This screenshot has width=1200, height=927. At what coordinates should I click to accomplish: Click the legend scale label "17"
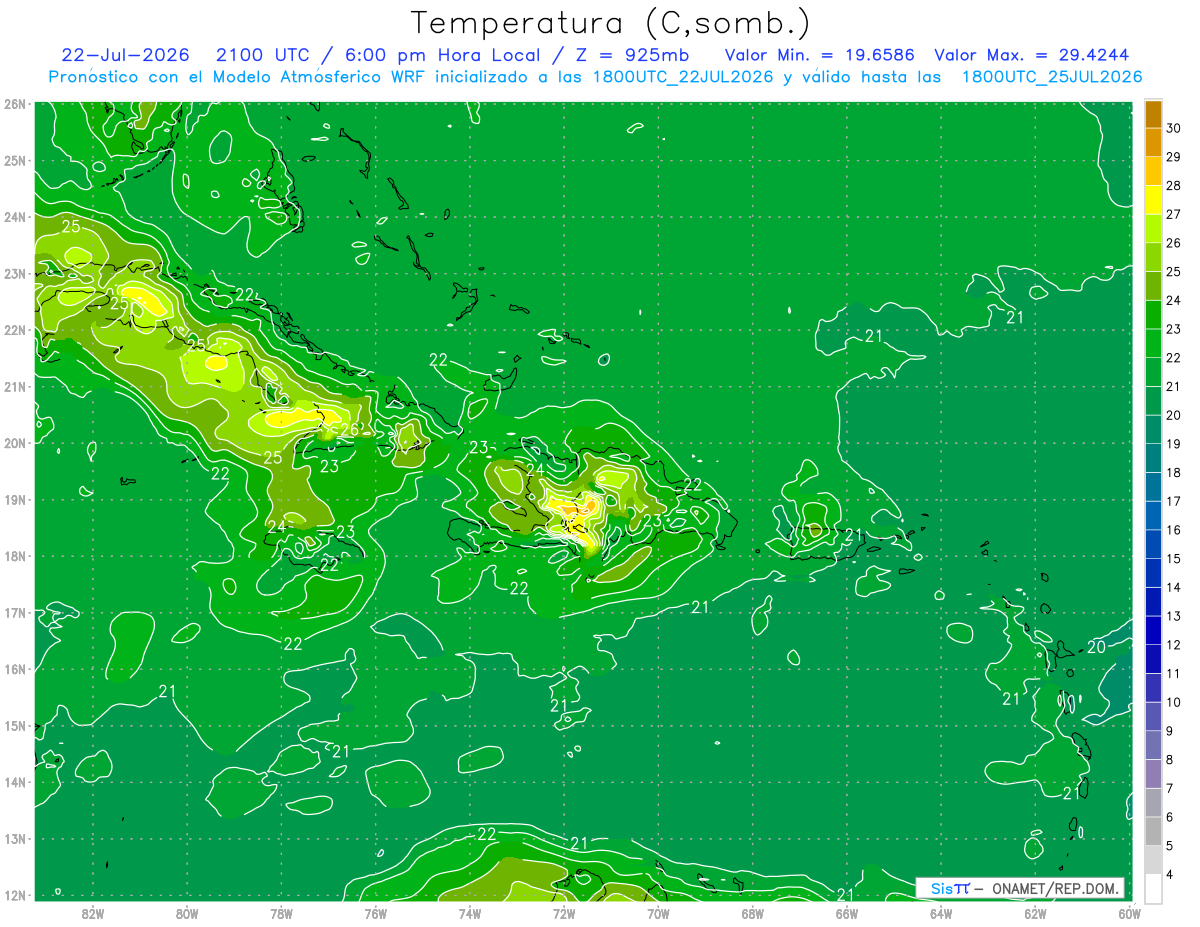(x=1174, y=501)
